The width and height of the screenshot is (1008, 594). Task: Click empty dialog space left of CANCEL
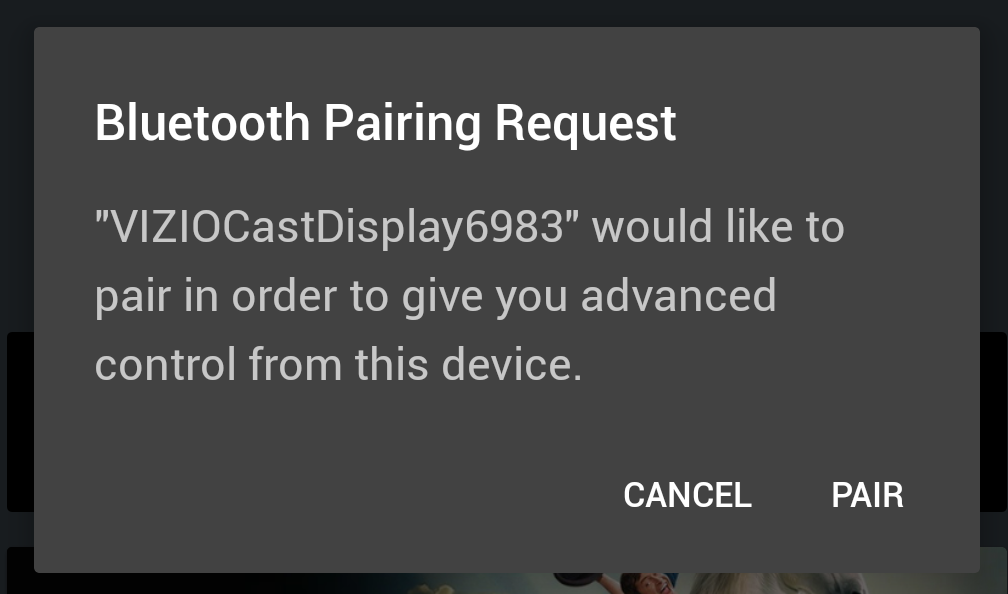point(321,495)
